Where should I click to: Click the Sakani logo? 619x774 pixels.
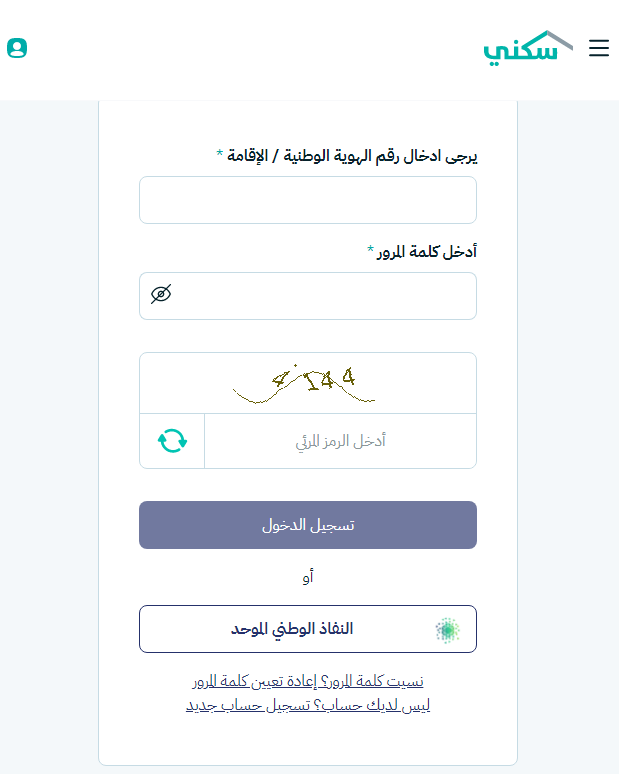528,48
